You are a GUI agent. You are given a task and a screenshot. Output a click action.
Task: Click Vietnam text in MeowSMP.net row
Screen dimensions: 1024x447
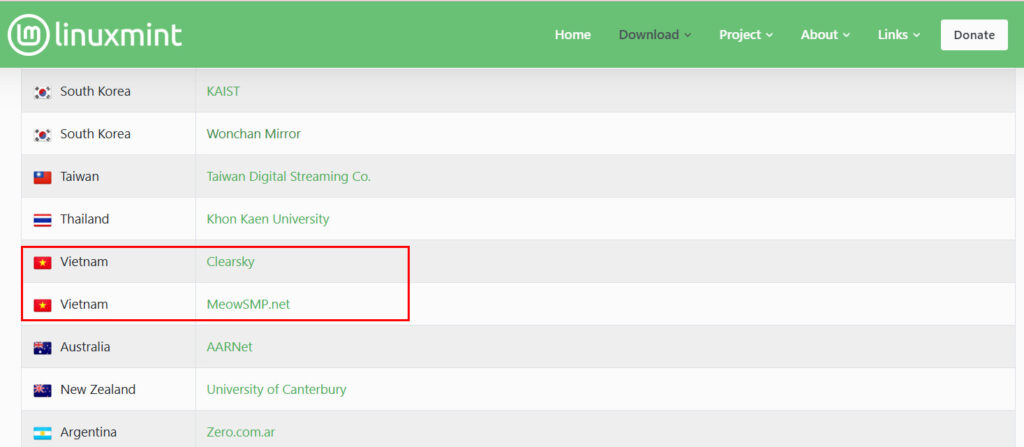point(84,305)
